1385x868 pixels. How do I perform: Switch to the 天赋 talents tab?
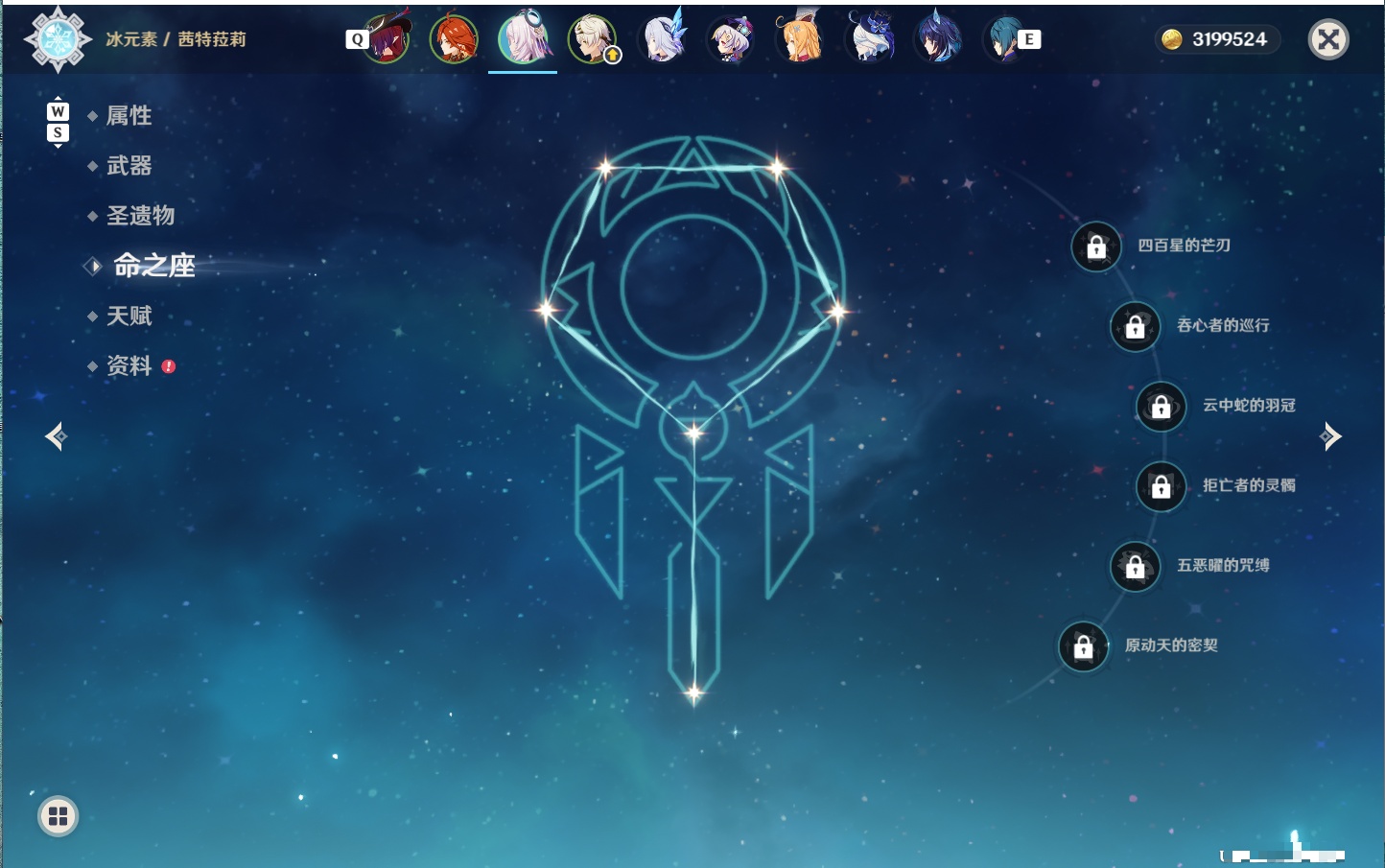click(x=129, y=316)
